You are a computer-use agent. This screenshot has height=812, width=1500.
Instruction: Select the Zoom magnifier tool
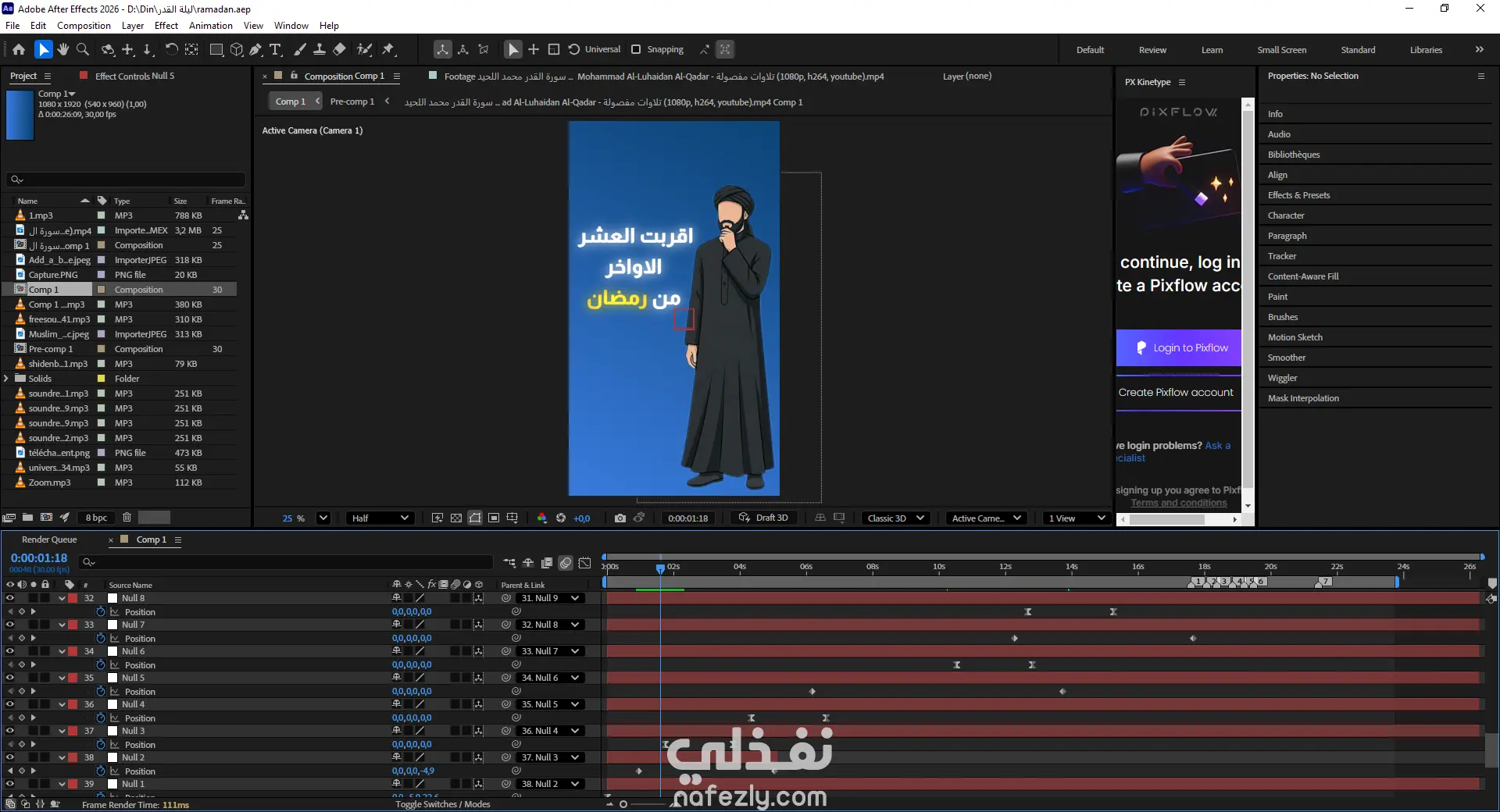point(83,49)
